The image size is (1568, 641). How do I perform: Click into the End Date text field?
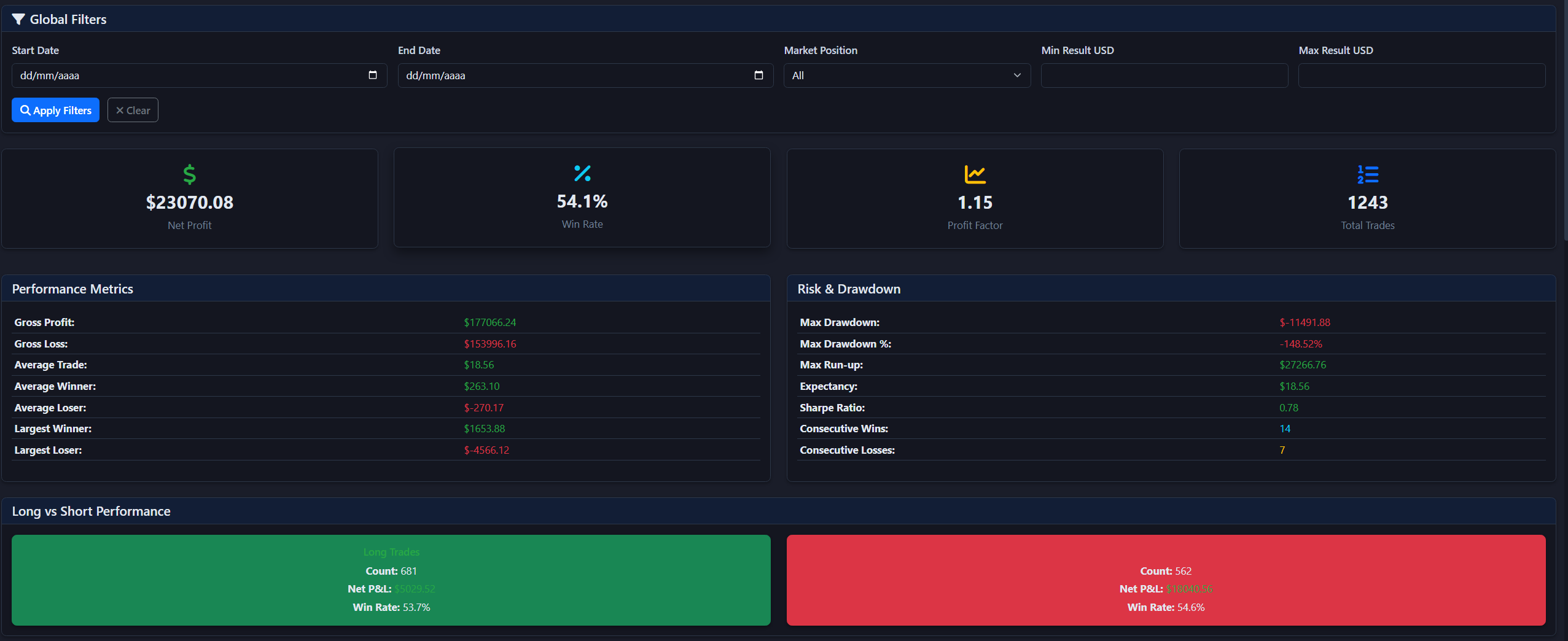(x=571, y=76)
